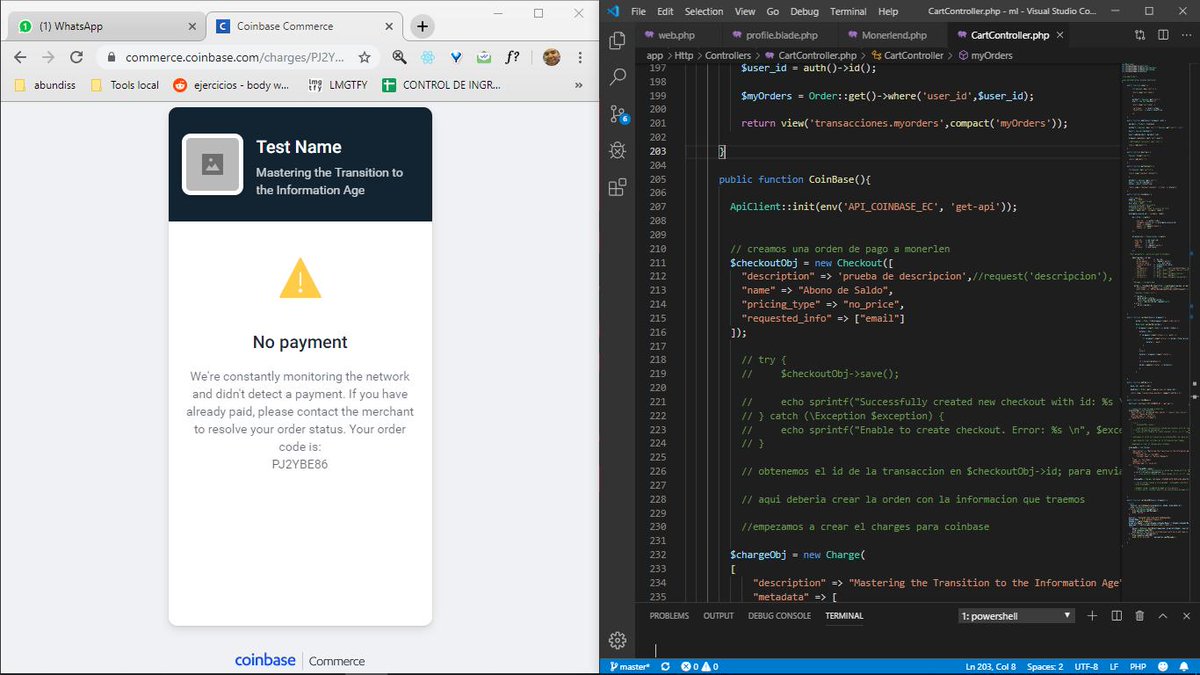Click the green checkmark extension icon
Viewport: 1200px width, 675px height.
484,57
